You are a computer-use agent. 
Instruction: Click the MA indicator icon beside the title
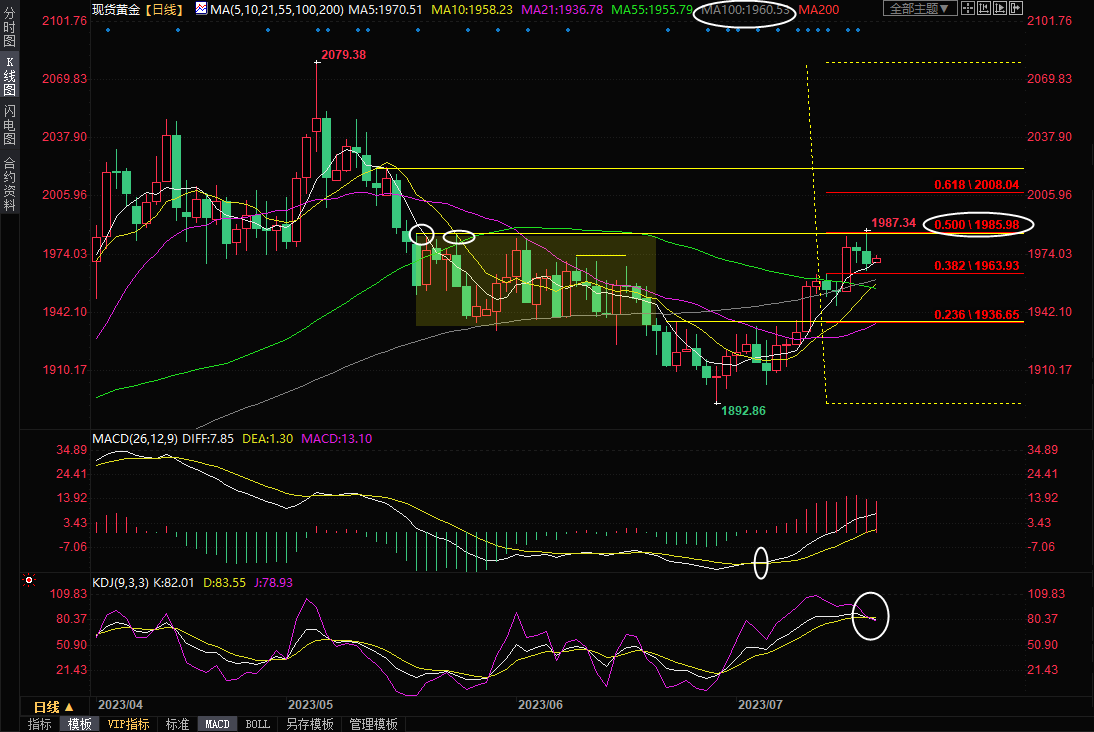click(x=201, y=9)
